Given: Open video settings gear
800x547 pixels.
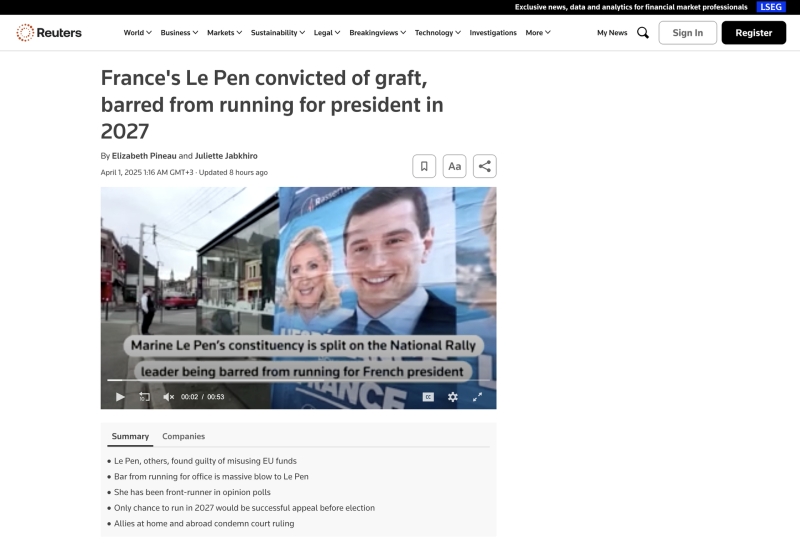Looking at the screenshot, I should [452, 397].
